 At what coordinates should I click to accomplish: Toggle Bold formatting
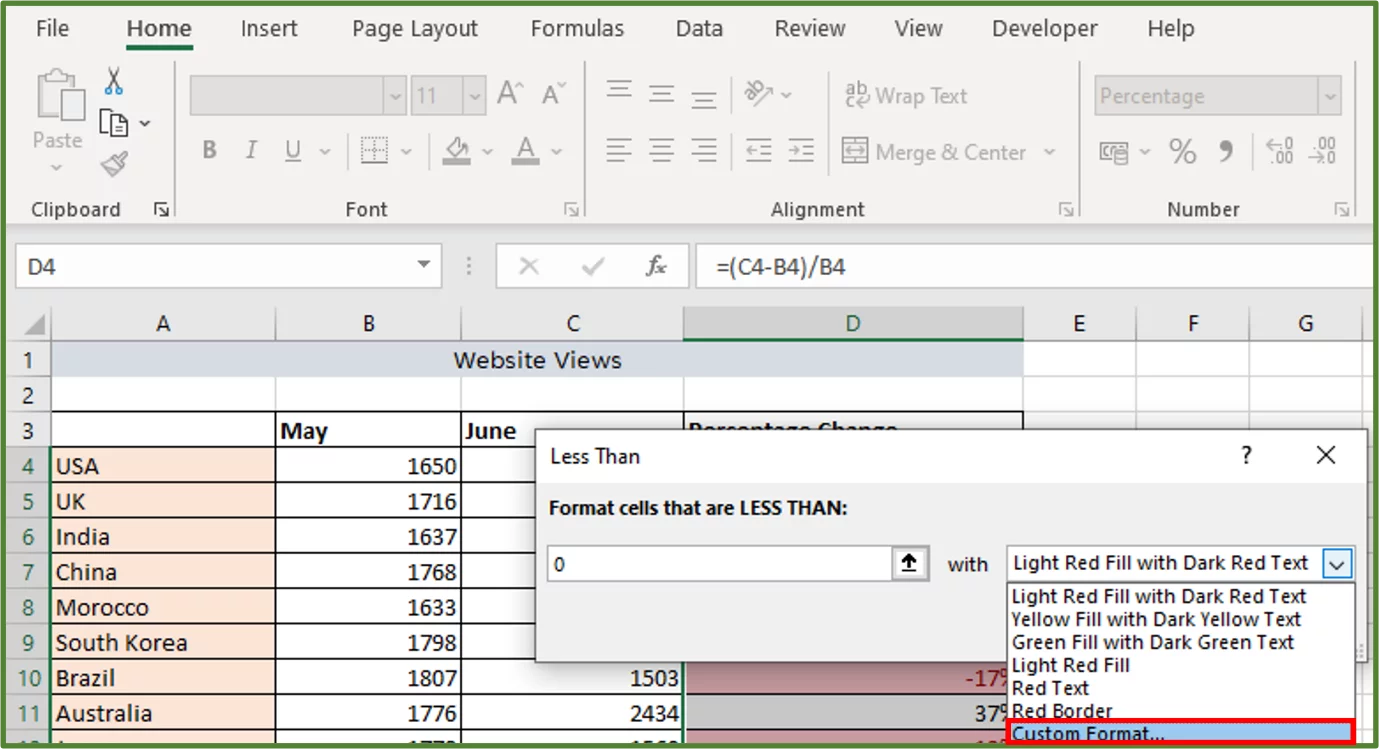[209, 150]
